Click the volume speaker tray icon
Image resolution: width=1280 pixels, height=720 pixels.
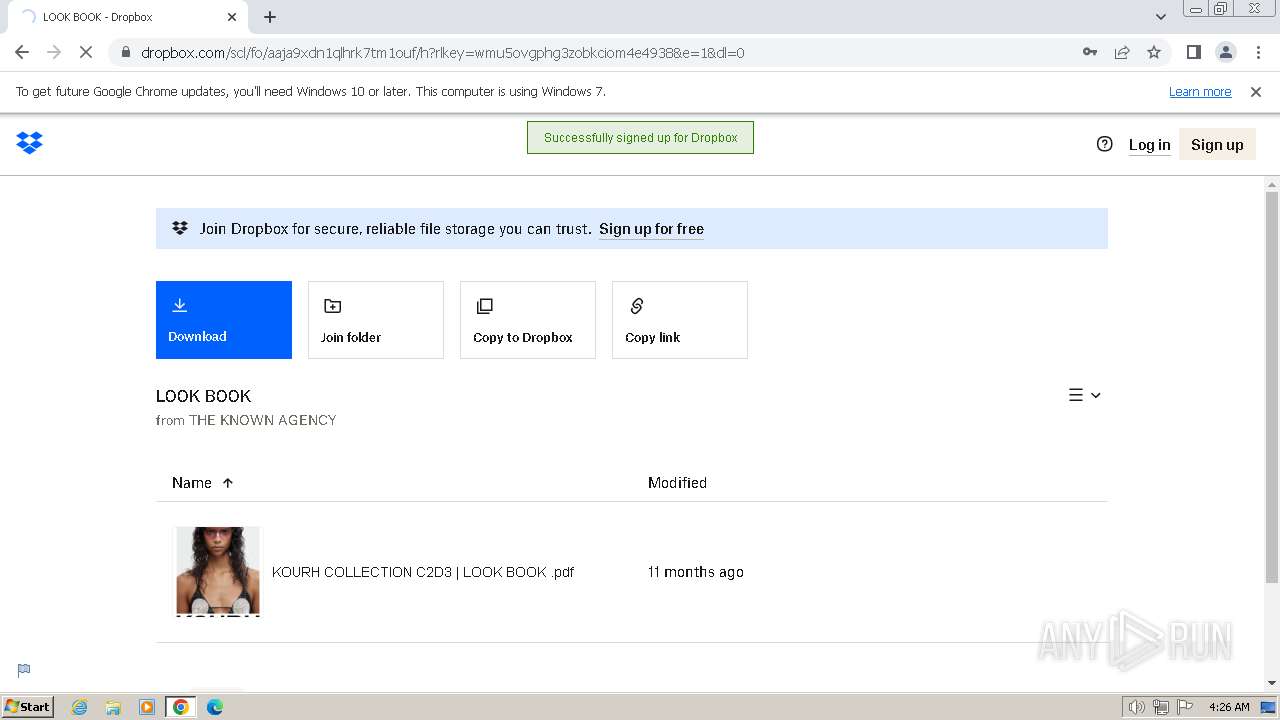click(1137, 707)
